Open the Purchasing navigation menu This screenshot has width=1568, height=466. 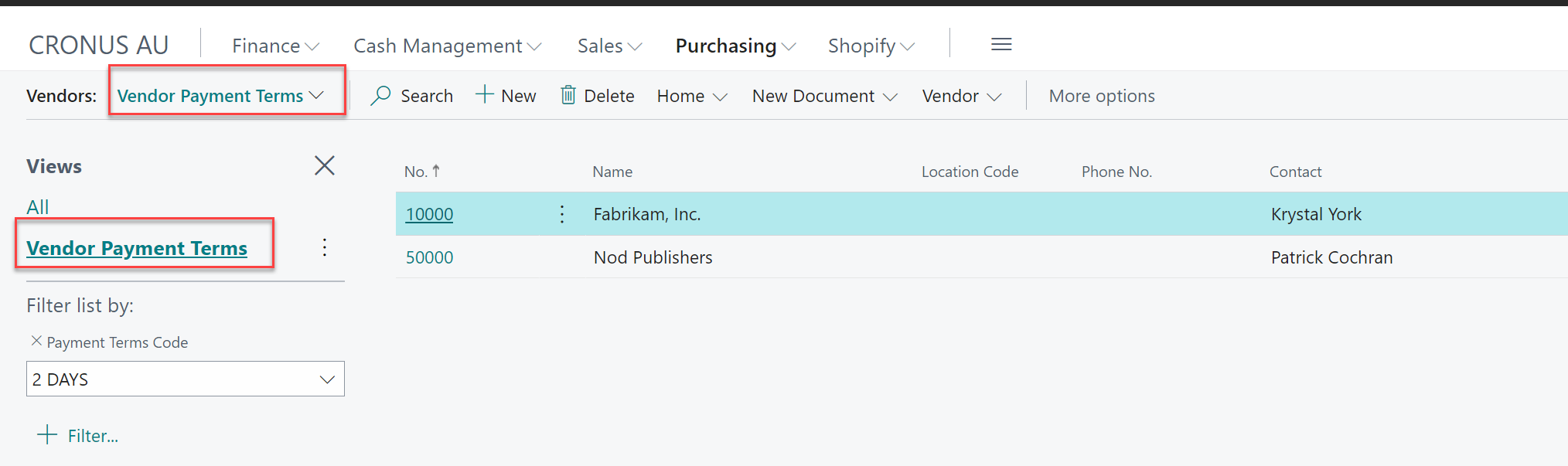point(735,46)
